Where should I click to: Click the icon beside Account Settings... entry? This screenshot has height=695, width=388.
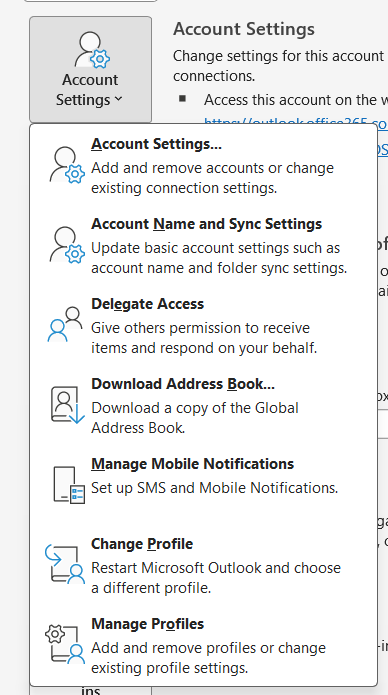[67, 165]
